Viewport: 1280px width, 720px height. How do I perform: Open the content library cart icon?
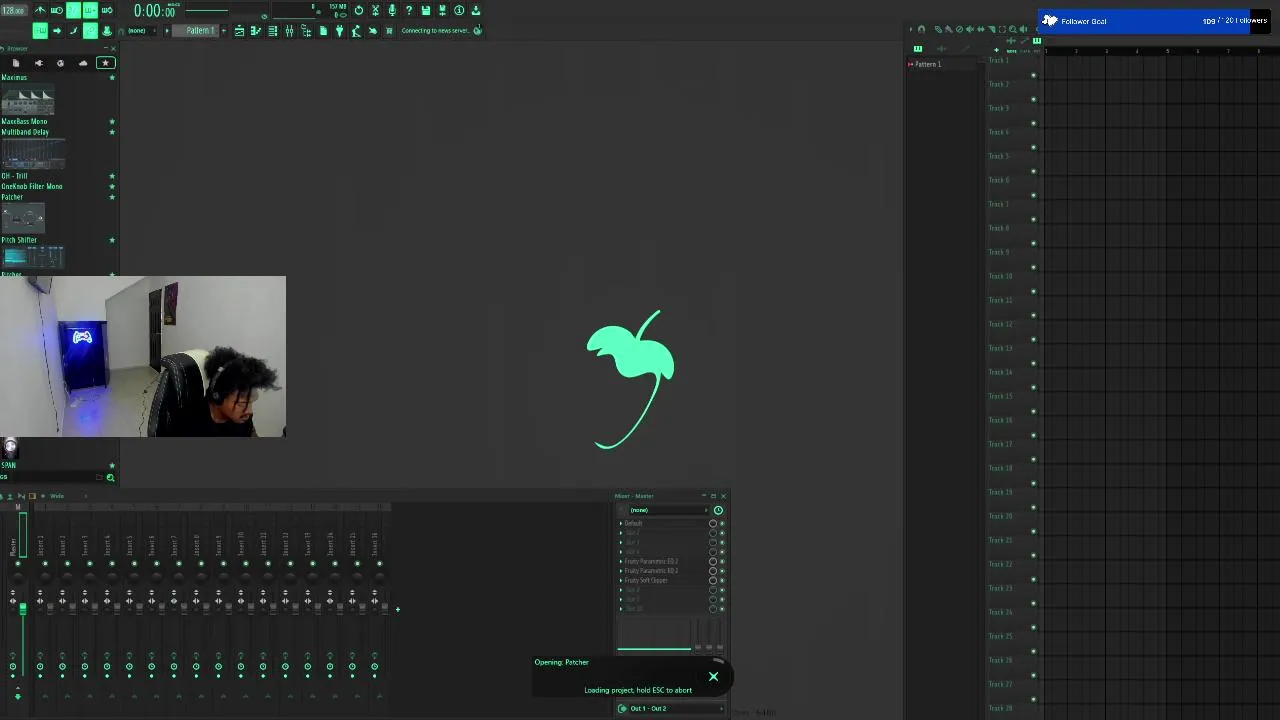pos(389,31)
